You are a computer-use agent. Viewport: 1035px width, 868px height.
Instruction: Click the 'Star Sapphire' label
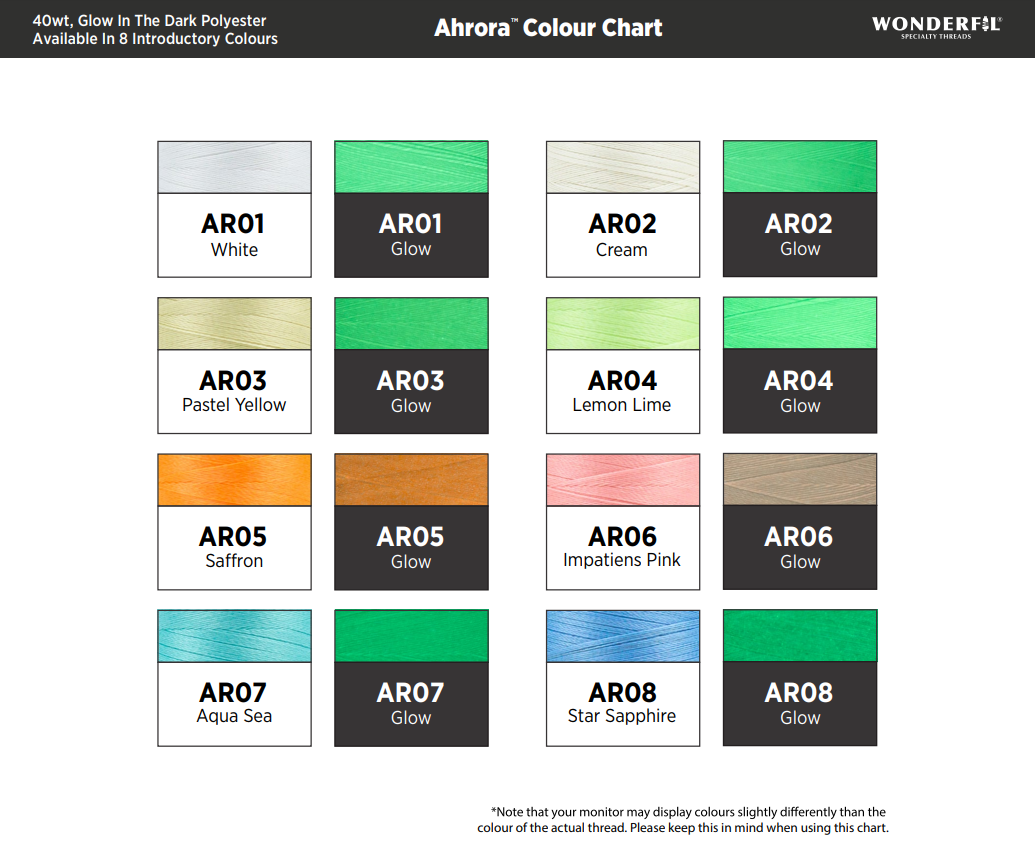click(622, 716)
